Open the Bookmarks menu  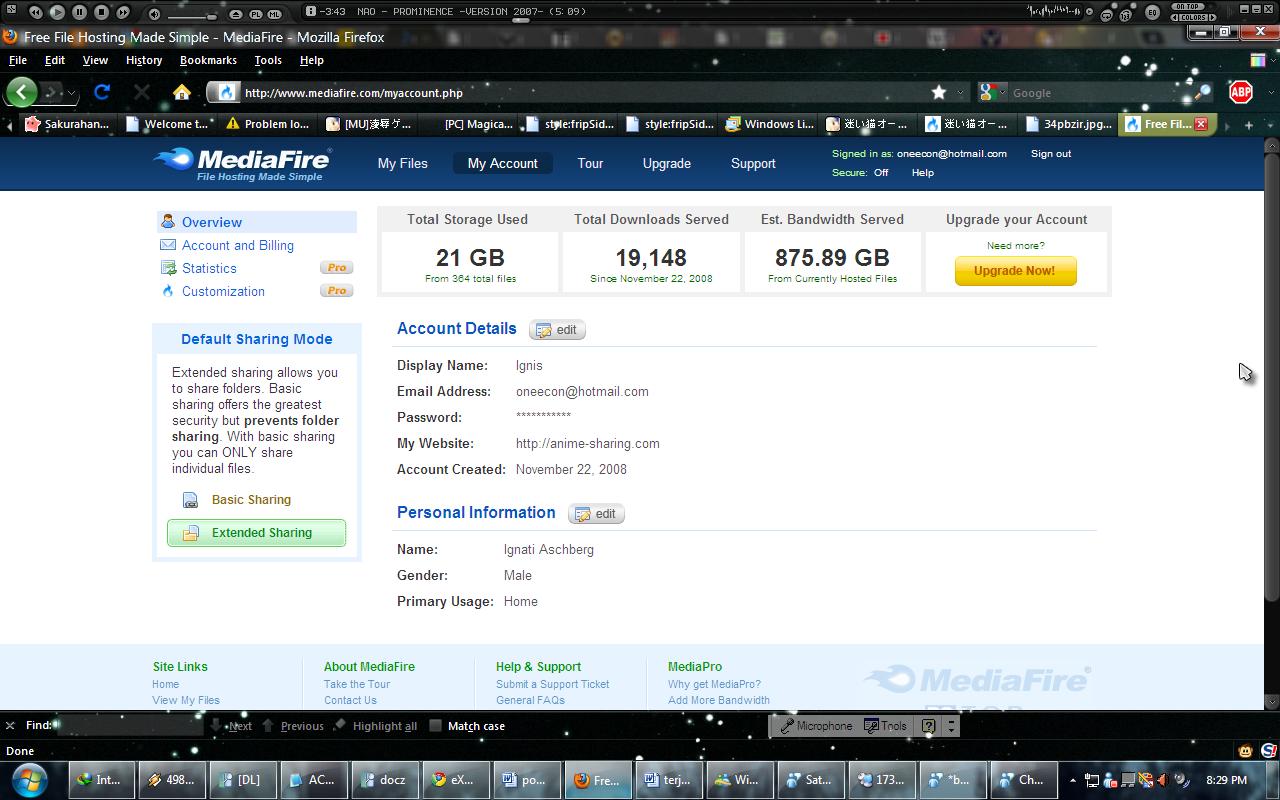coord(208,60)
